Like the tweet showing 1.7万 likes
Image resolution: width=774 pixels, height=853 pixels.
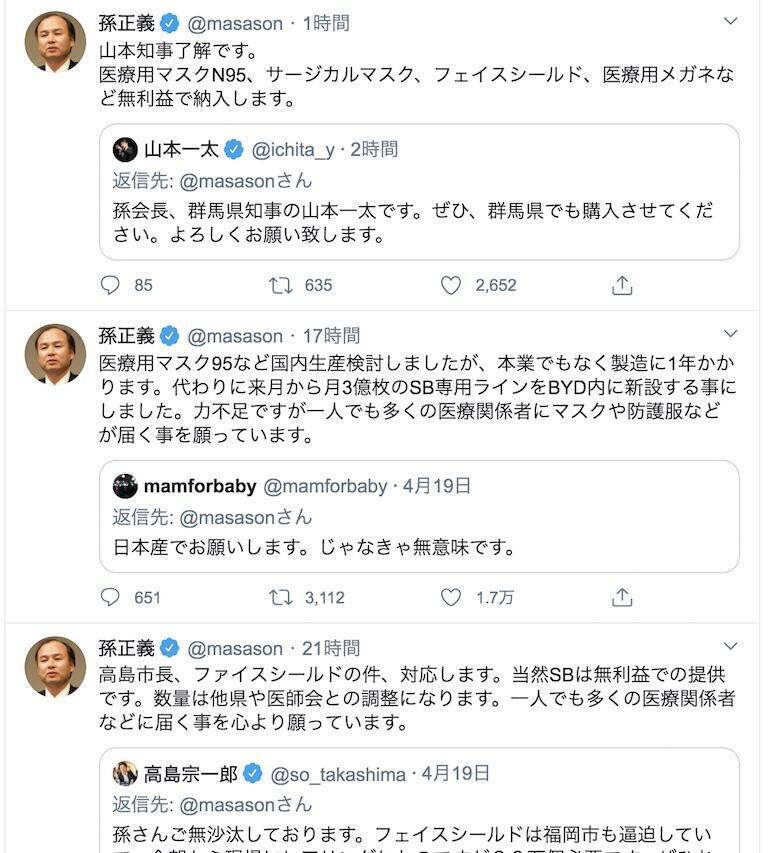[450, 593]
